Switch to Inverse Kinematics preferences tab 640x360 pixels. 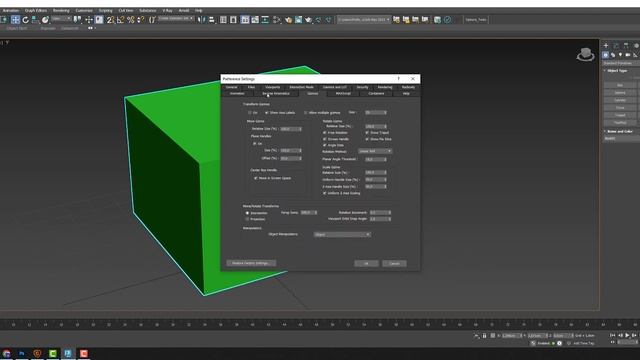276,93
